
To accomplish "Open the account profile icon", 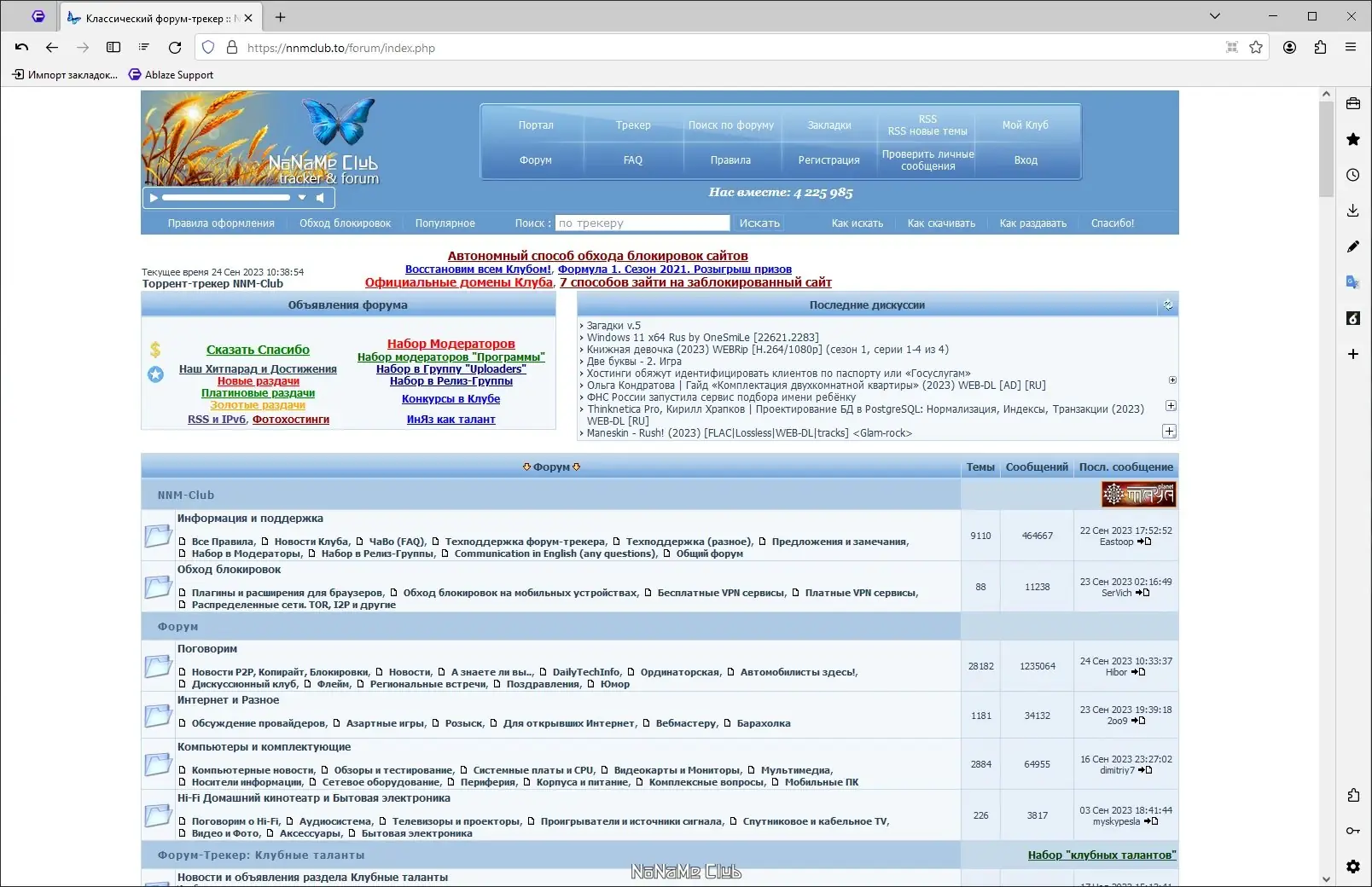I will pyautogui.click(x=1289, y=48).
